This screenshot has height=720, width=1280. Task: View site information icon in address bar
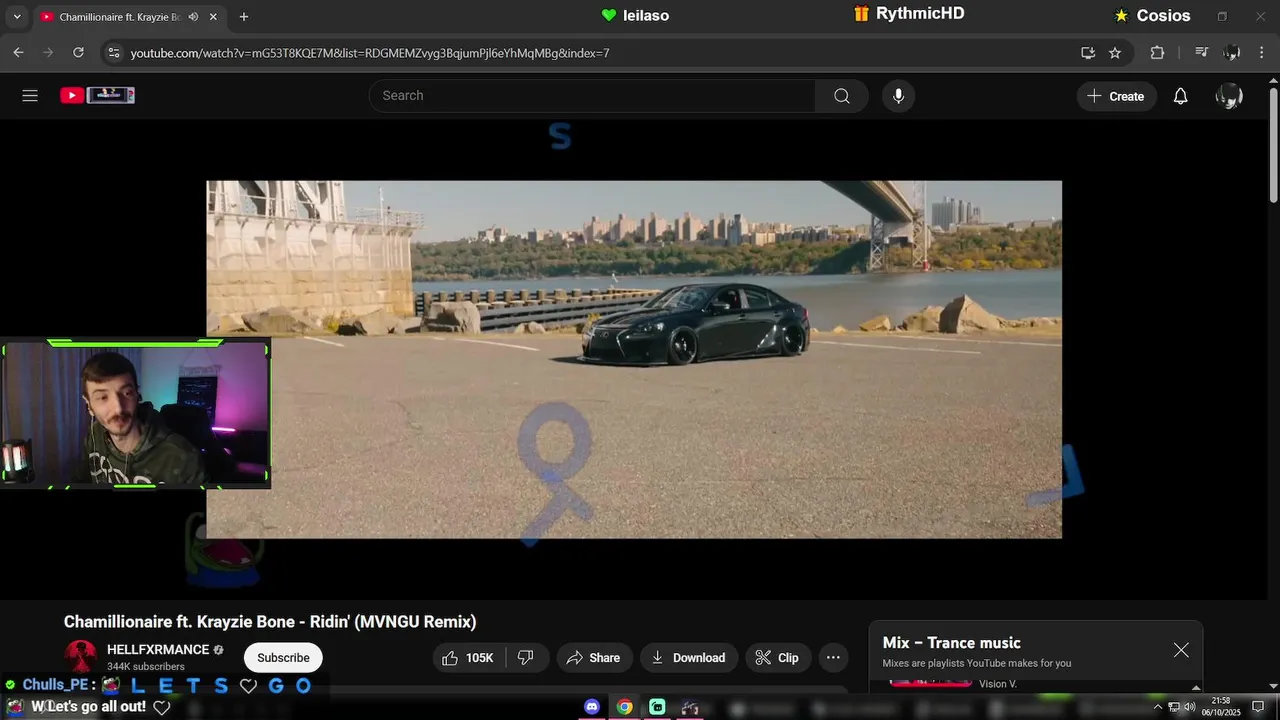pos(114,53)
